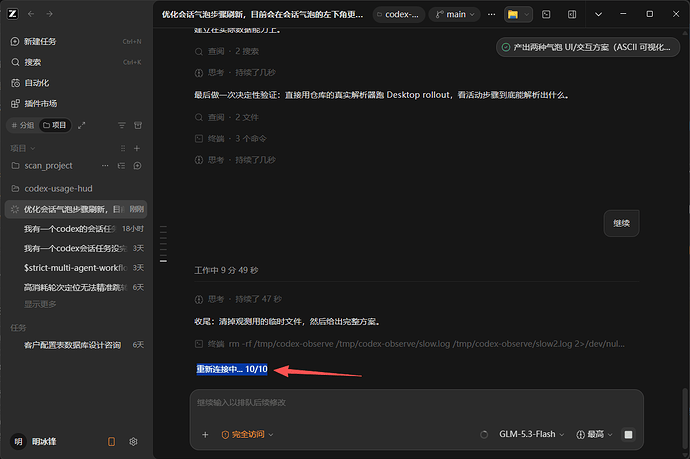
Task: Open the sidebar filter icon
Action: coord(122,125)
